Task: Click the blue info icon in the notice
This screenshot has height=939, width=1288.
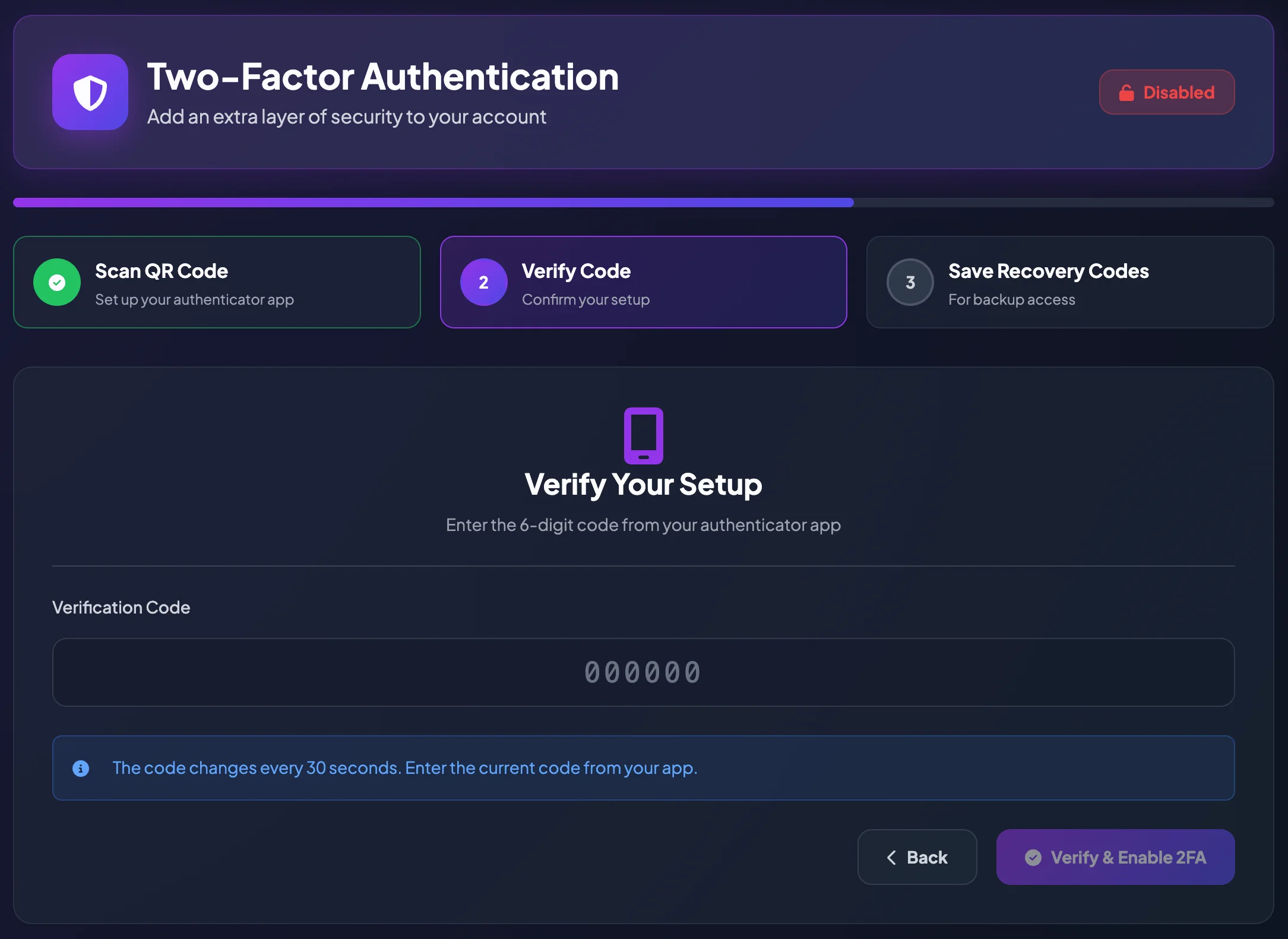Action: coord(81,769)
